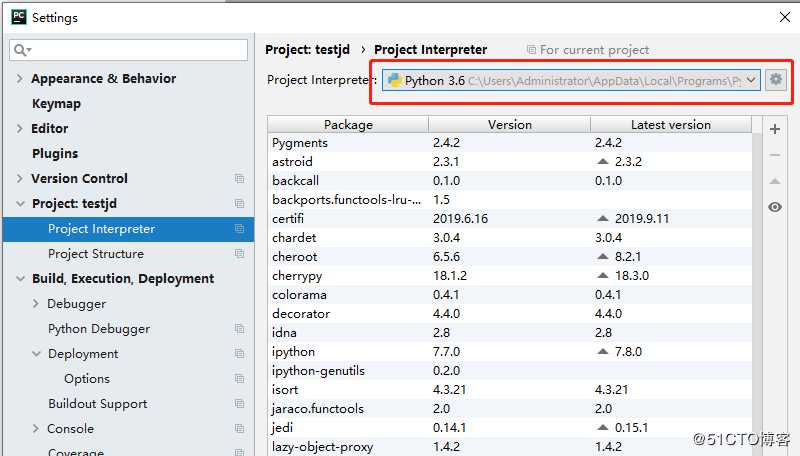Click latest version 18.3.0 for cherrypy

coord(632,276)
